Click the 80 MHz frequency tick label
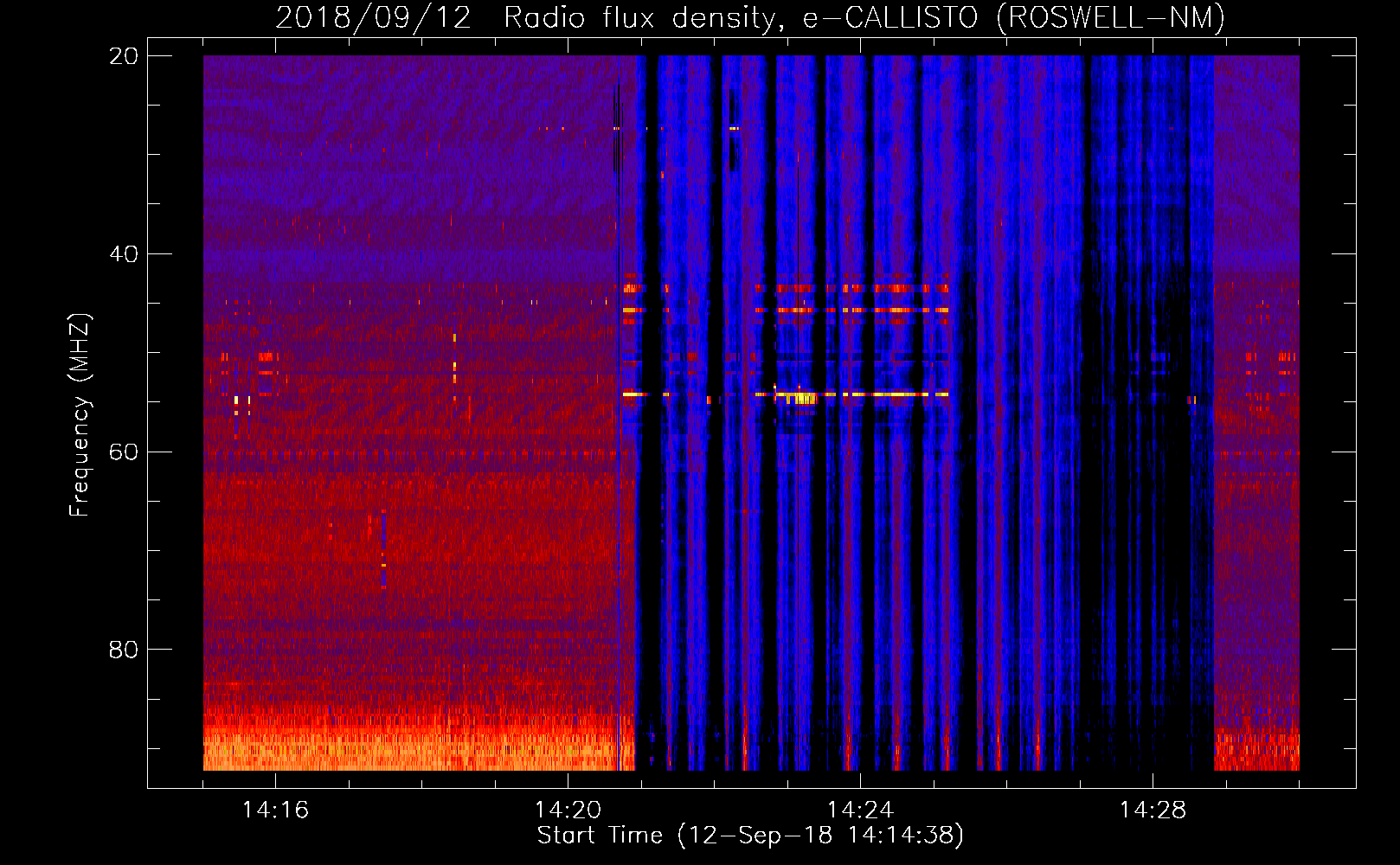Screen dimensions: 1400x865 pos(124,650)
